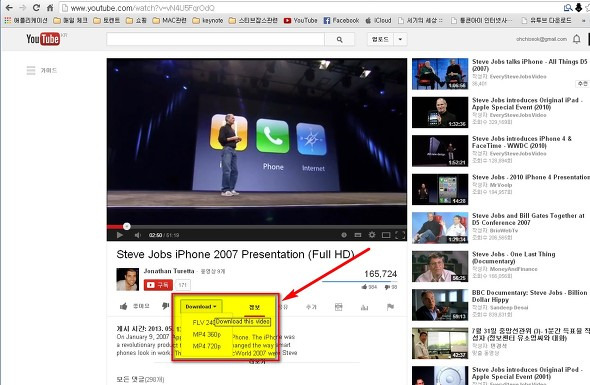Click the upload button in the header
This screenshot has height=385, width=590.
coord(380,39)
